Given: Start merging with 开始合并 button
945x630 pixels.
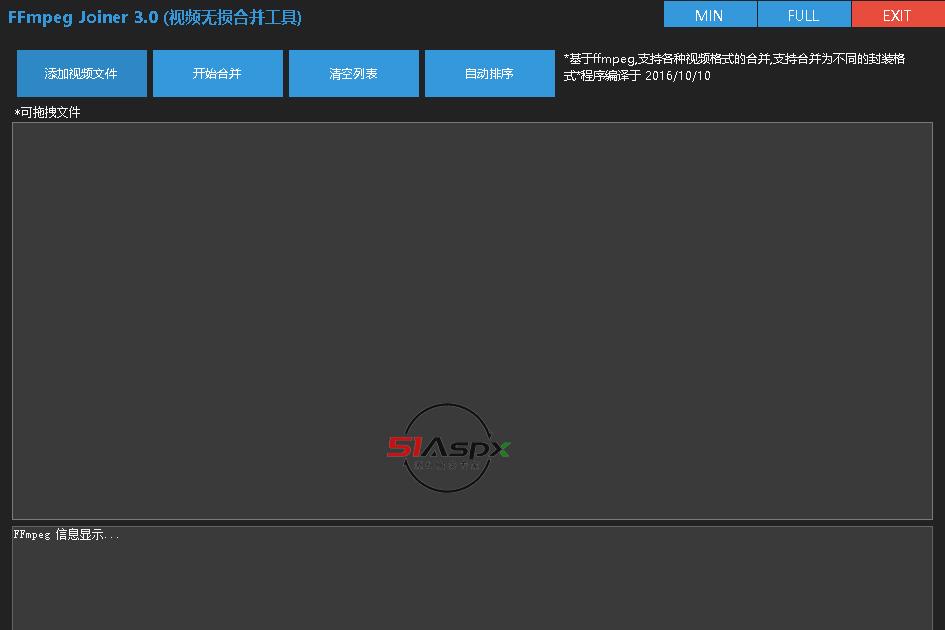Looking at the screenshot, I should pos(218,74).
